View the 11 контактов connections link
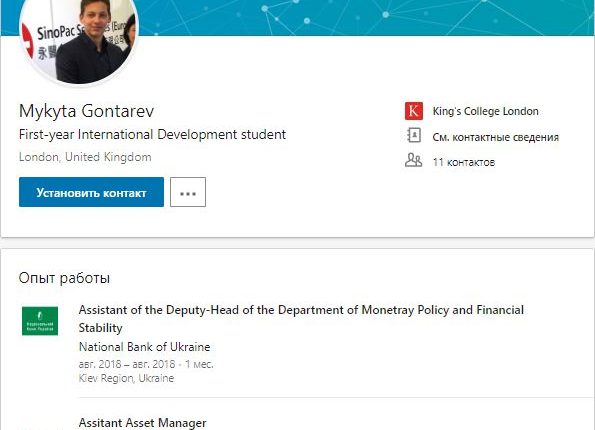Screen dimensions: 595x430 (x=464, y=162)
